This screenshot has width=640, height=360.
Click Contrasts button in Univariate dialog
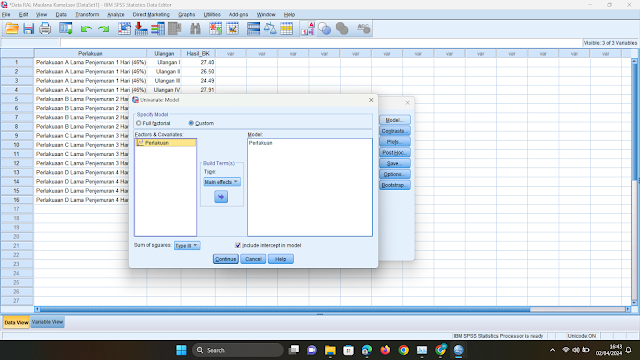click(395, 131)
